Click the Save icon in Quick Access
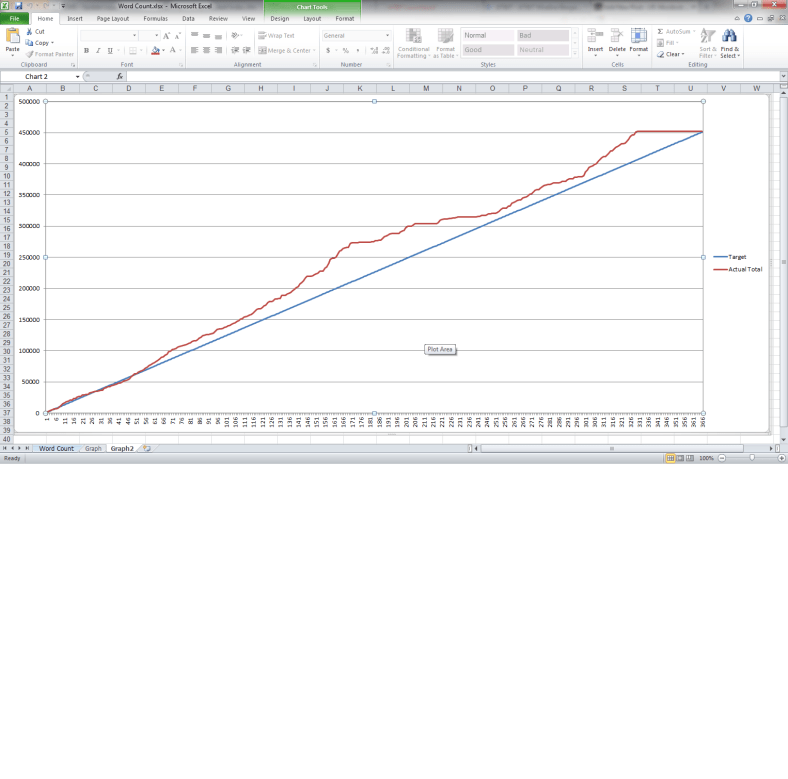This screenshot has width=788, height=779. (x=18, y=6)
